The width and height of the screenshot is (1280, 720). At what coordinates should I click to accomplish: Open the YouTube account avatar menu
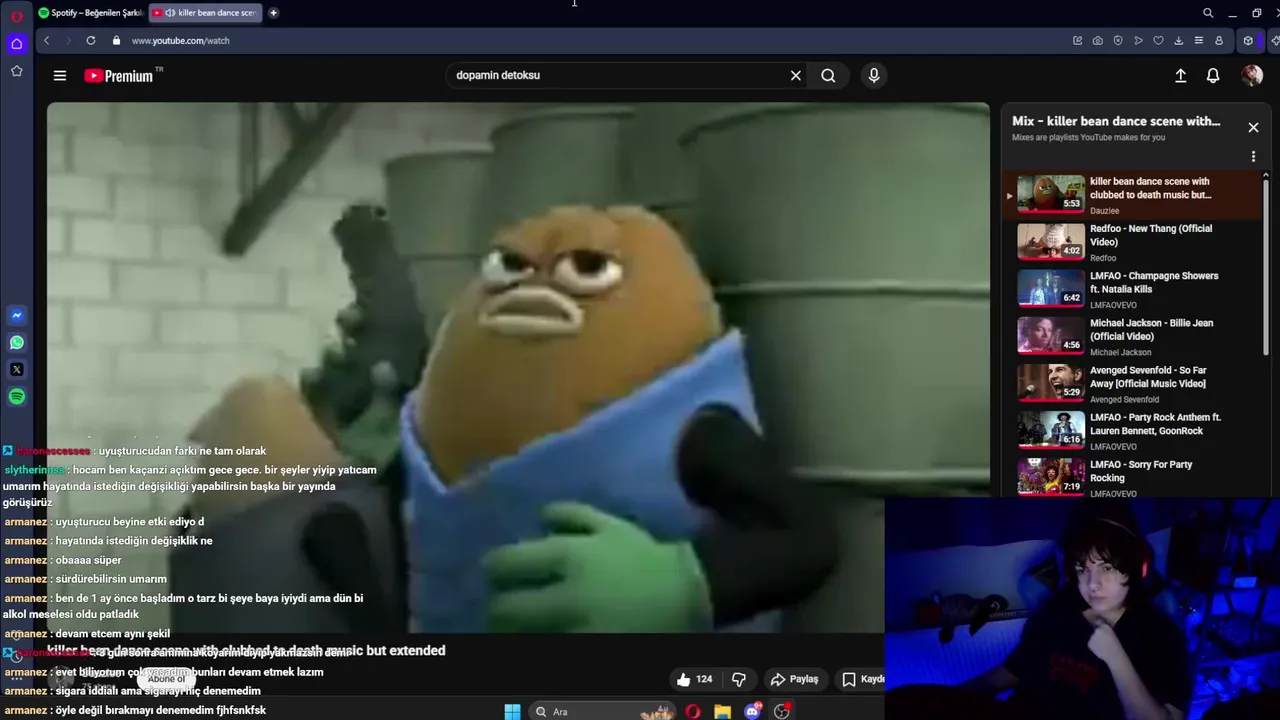click(x=1252, y=75)
